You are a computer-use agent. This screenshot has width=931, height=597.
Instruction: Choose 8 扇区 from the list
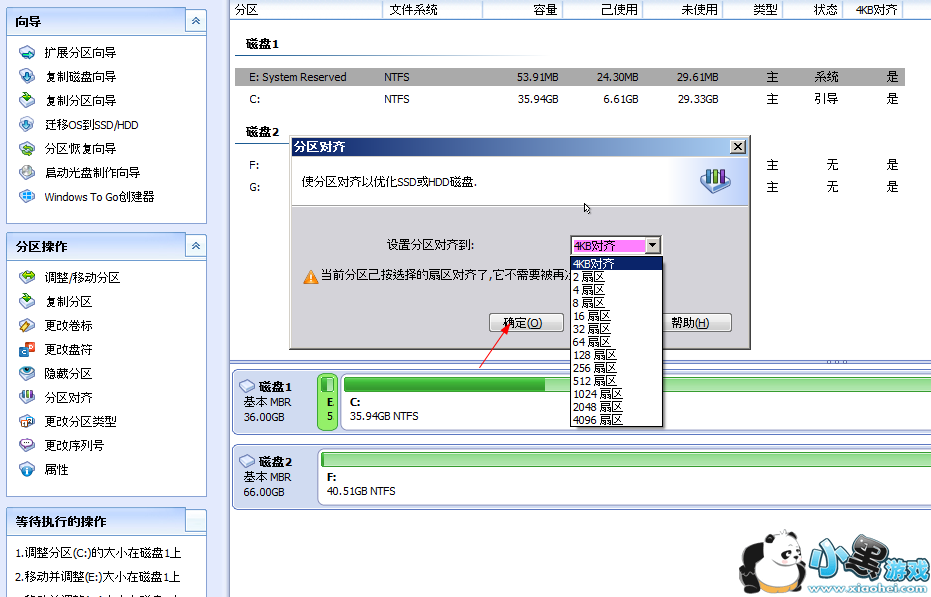tap(616, 303)
